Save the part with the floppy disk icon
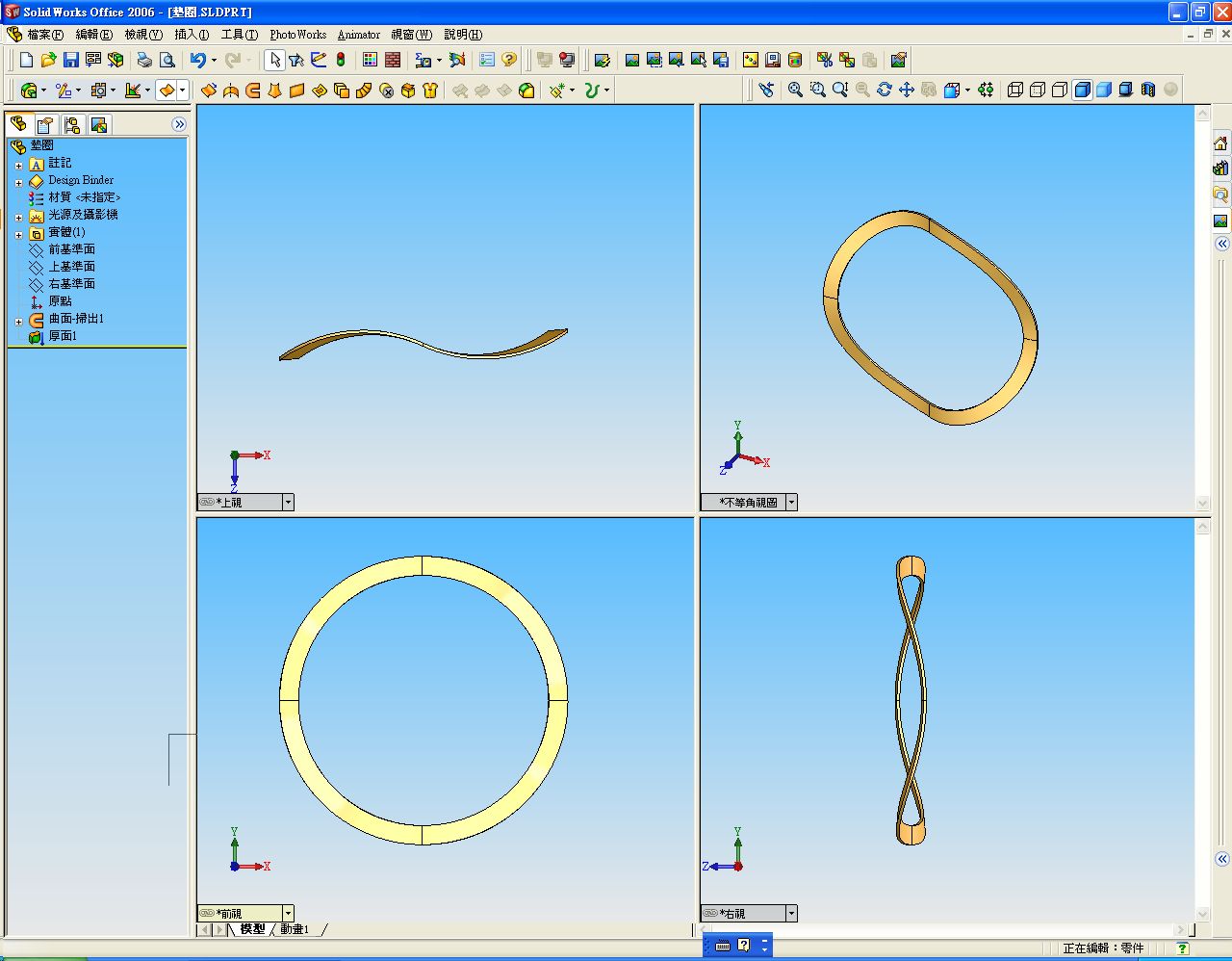Image resolution: width=1232 pixels, height=961 pixels. click(x=71, y=60)
